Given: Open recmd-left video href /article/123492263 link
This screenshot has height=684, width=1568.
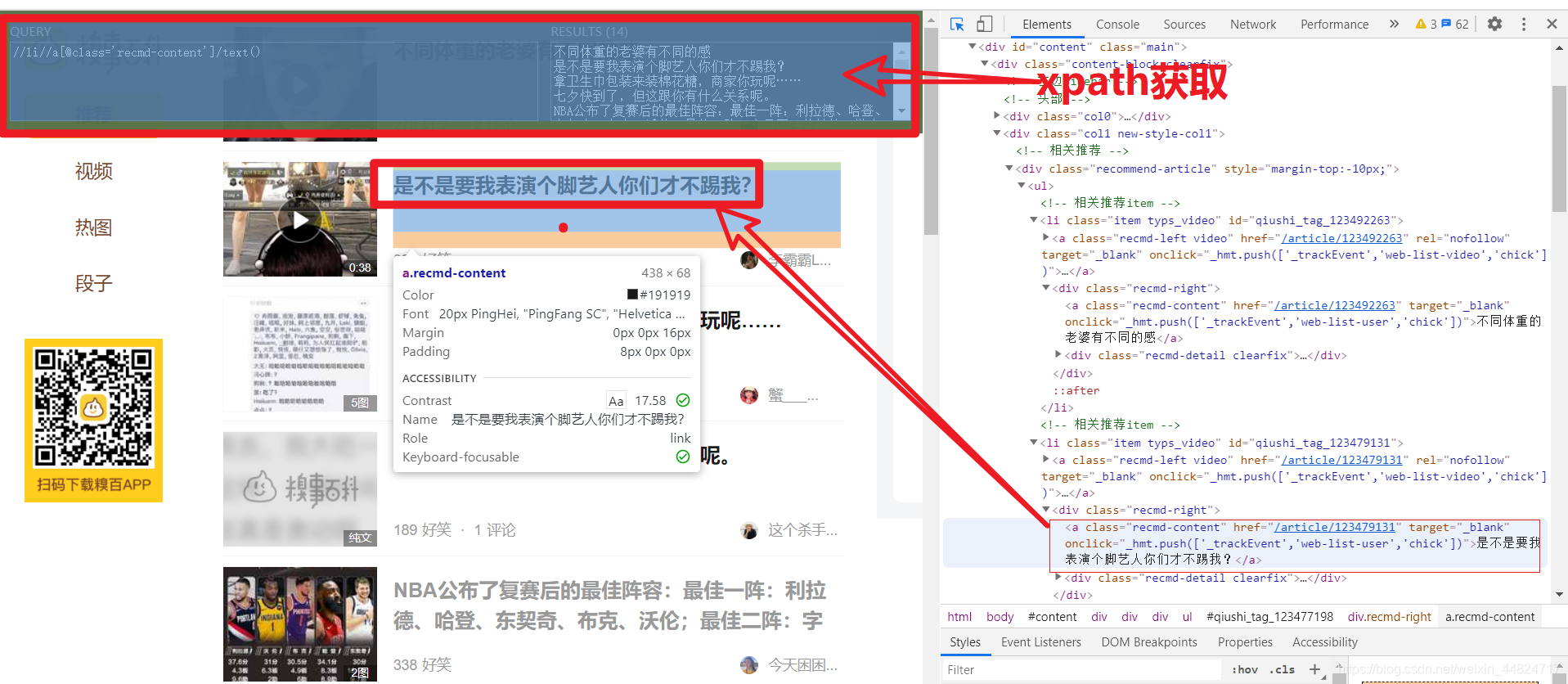Looking at the screenshot, I should [x=1341, y=238].
